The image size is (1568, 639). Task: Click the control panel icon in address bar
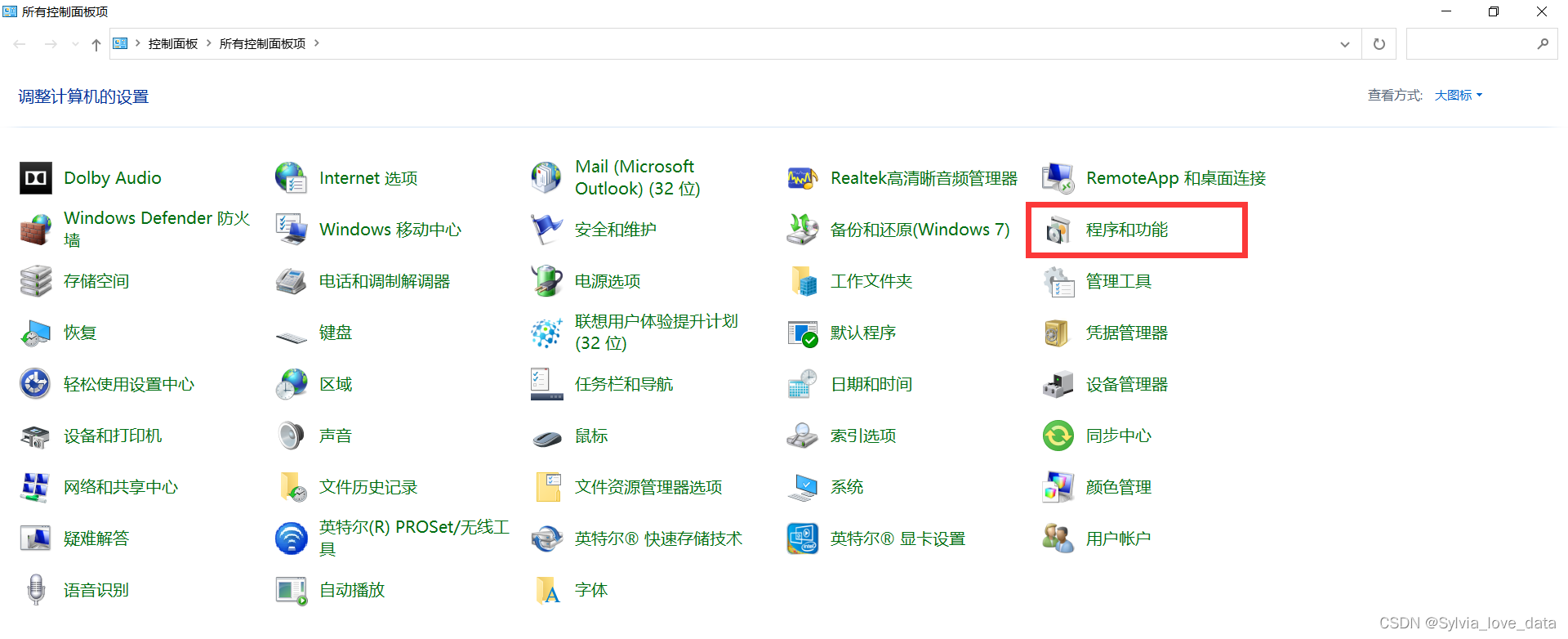click(x=120, y=43)
